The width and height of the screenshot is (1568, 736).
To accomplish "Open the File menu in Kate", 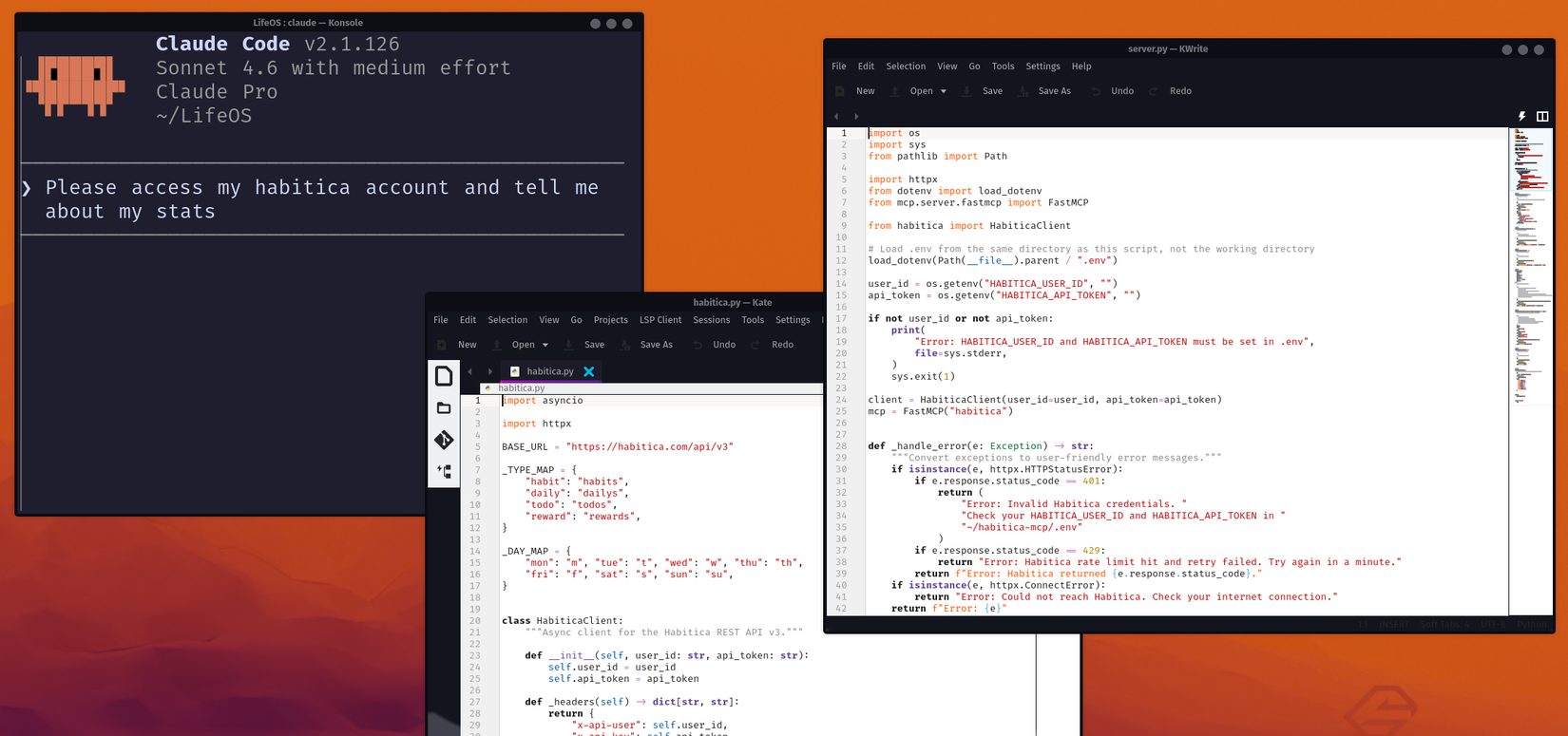I will [441, 320].
